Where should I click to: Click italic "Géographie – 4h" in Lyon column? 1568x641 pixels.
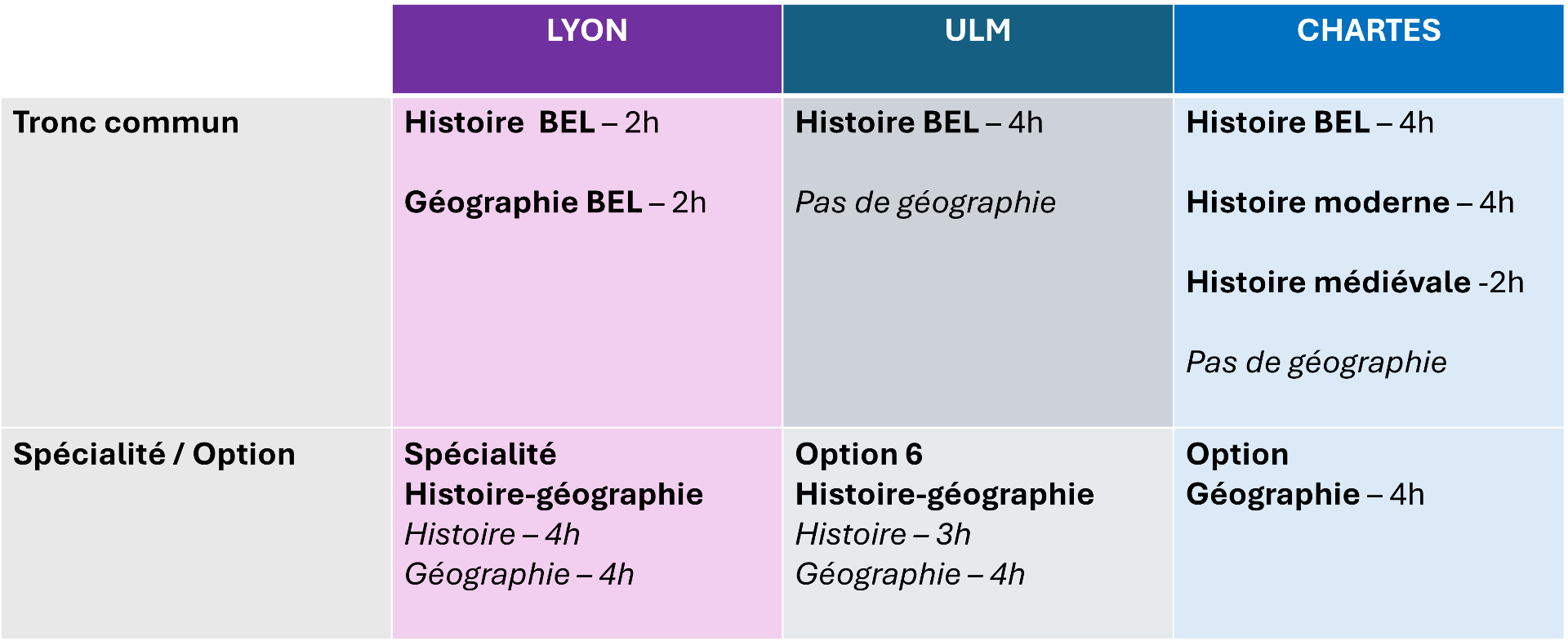coord(519,574)
